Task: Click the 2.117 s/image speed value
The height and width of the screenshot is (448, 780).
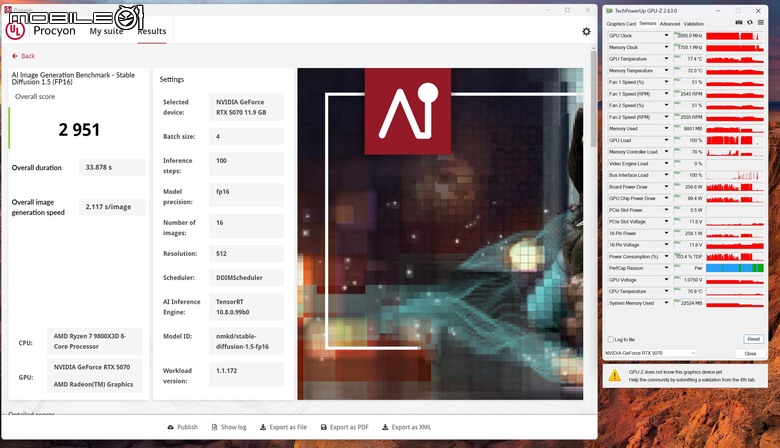Action: pos(112,207)
